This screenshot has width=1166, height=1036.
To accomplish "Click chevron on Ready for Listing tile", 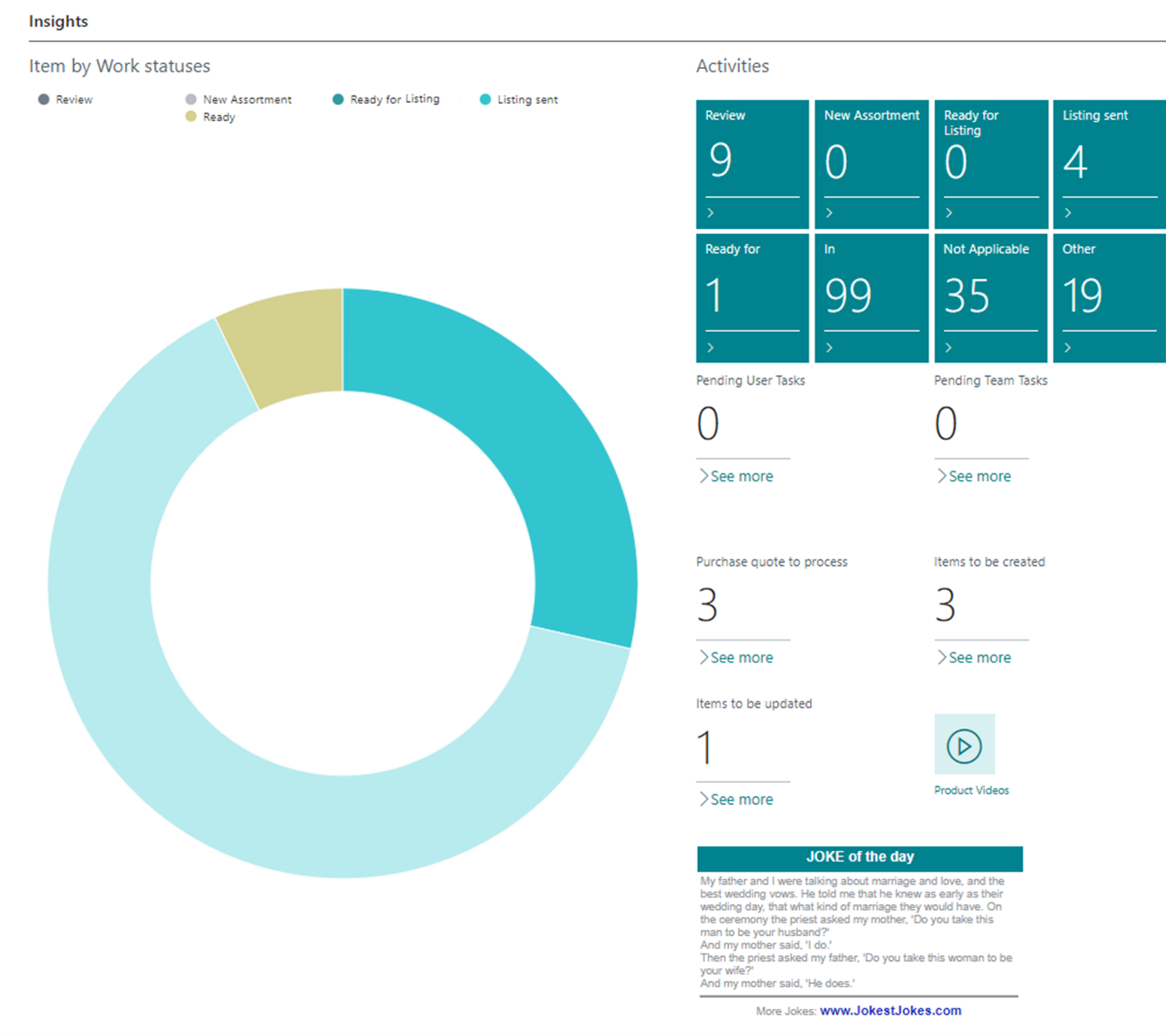I will point(949,213).
